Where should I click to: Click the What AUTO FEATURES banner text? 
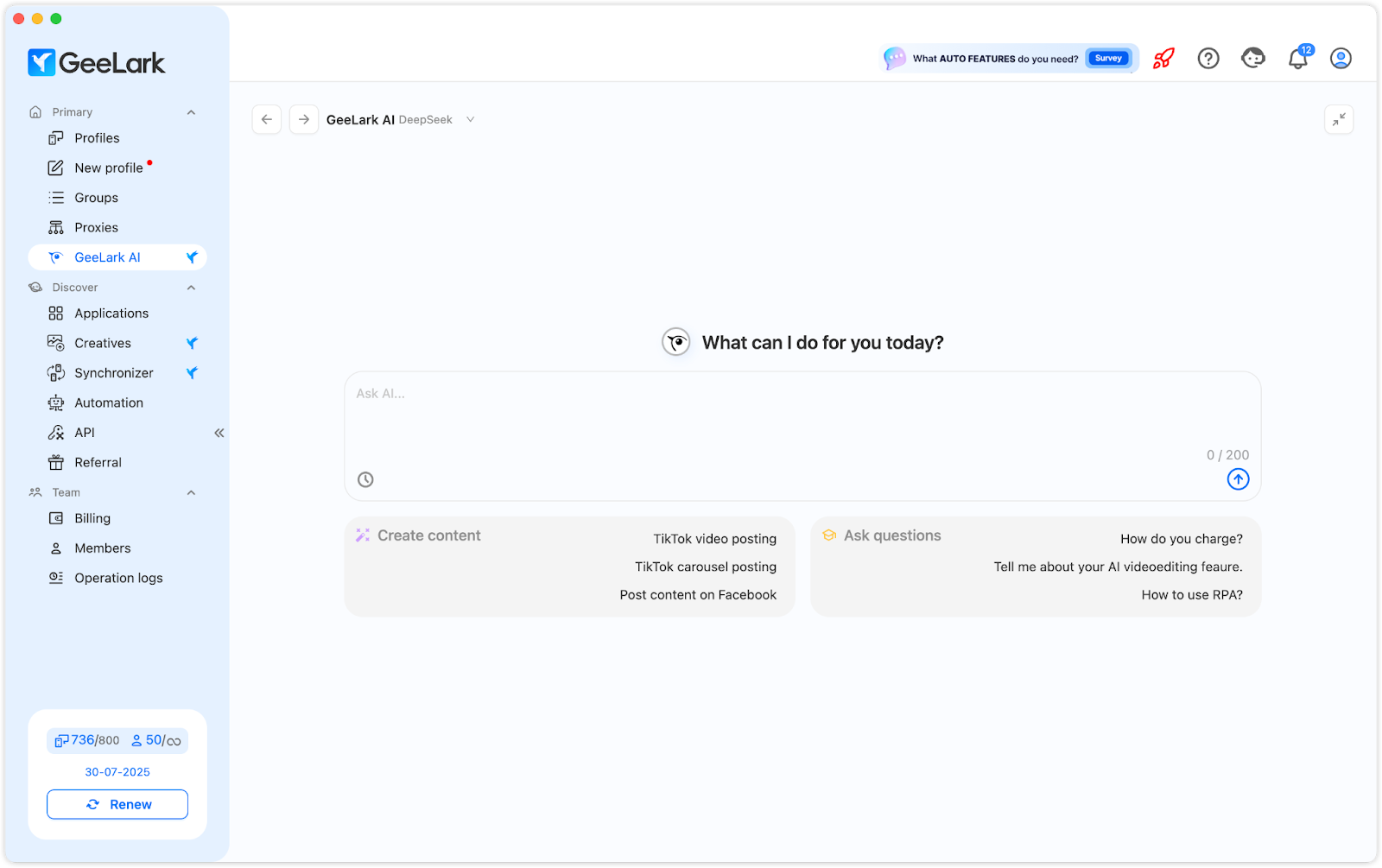point(995,59)
